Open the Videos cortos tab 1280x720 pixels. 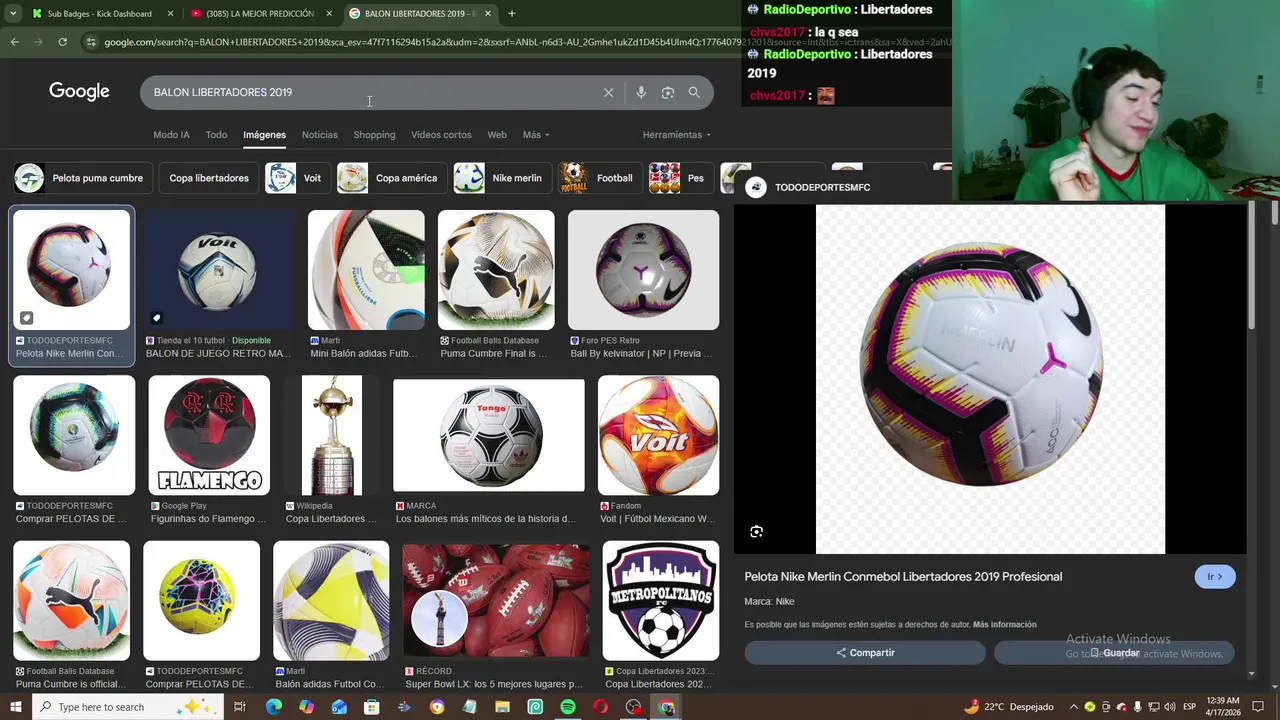[441, 135]
